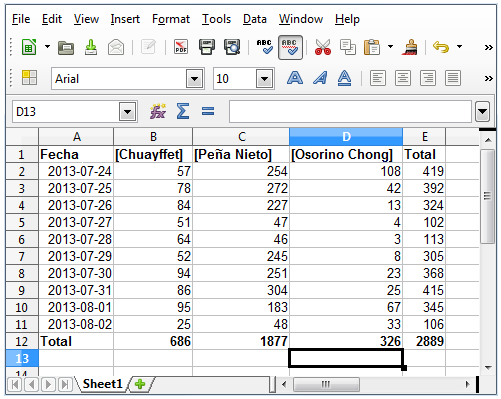Open the Insert menu
The image size is (501, 399).
click(x=125, y=19)
